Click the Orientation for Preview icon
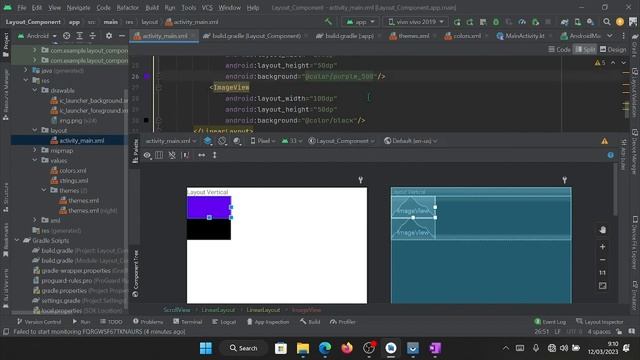Viewport: 640px width, 360px height. [222, 141]
